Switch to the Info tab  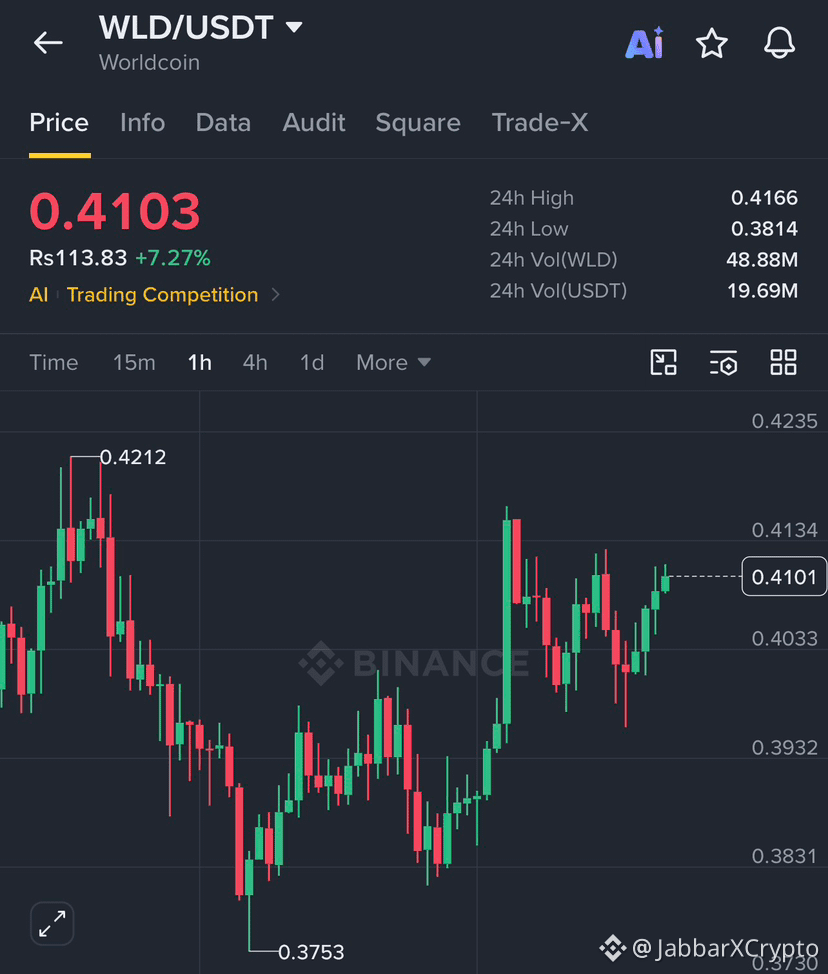click(142, 122)
